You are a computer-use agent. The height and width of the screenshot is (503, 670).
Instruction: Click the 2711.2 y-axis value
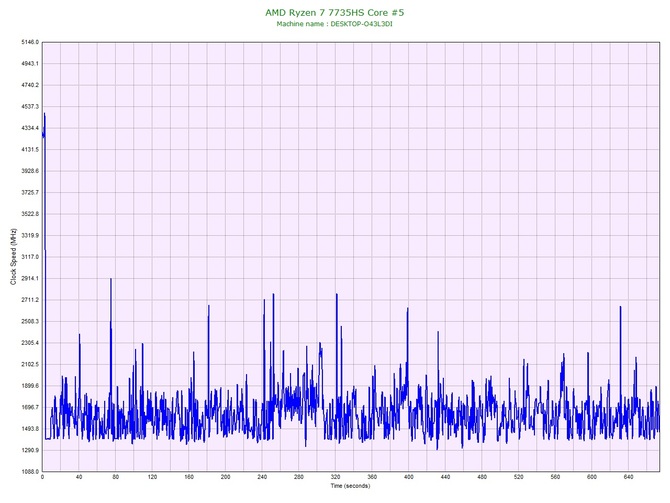pyautogui.click(x=30, y=300)
